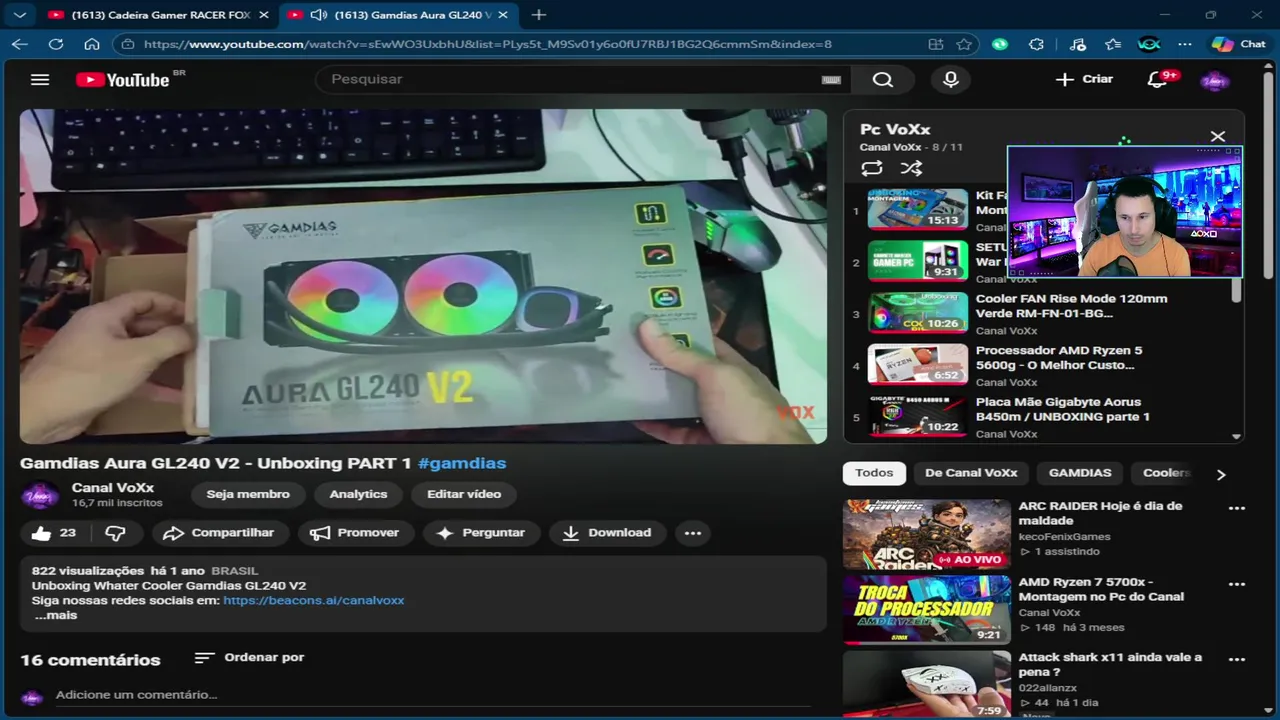
Task: Toggle playlist loop
Action: pos(872,168)
